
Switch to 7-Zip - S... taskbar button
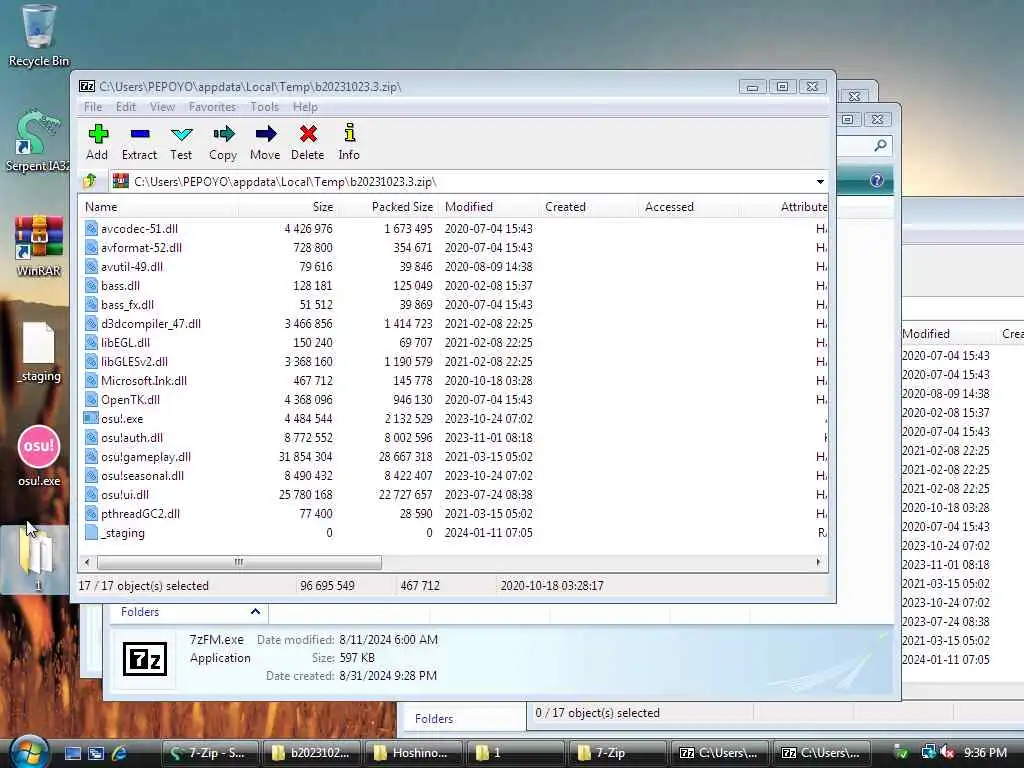tap(210, 753)
